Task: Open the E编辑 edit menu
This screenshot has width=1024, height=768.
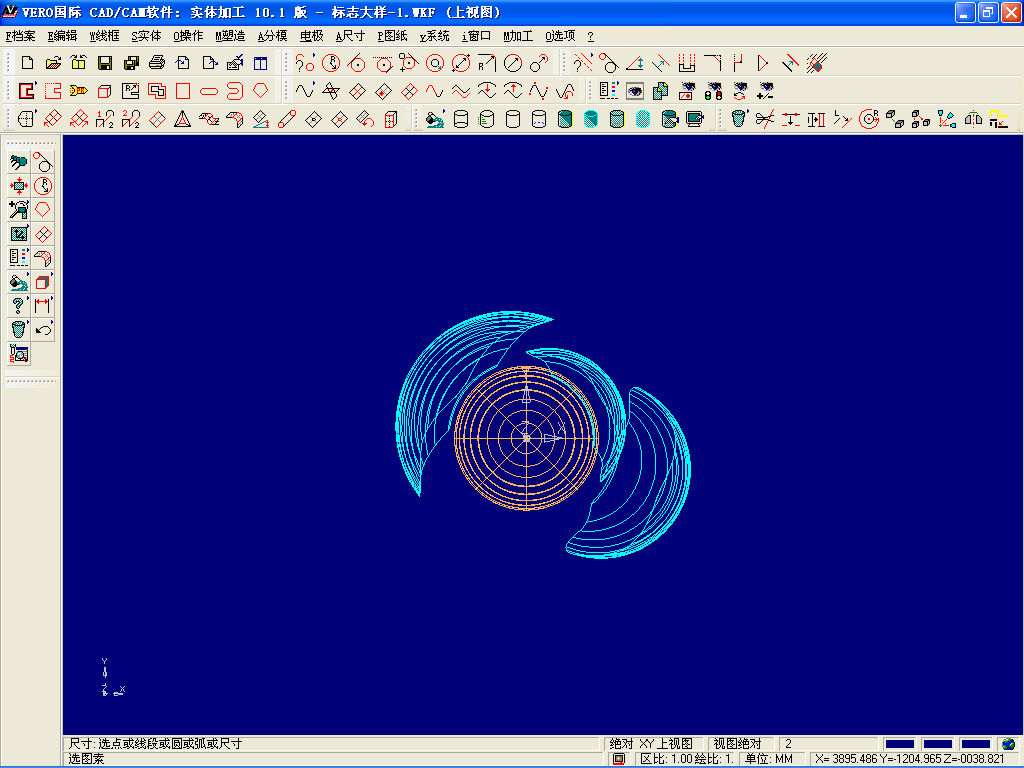Action: click(63, 36)
